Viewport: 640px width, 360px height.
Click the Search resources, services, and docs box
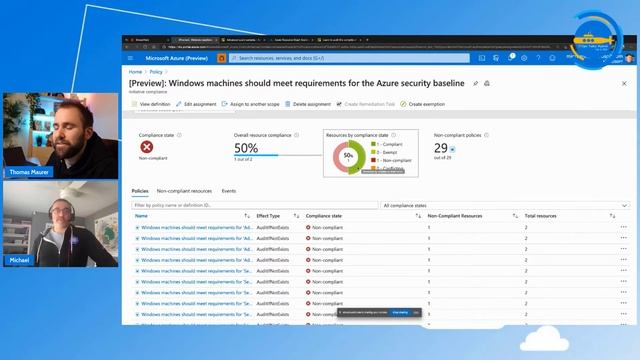point(349,58)
